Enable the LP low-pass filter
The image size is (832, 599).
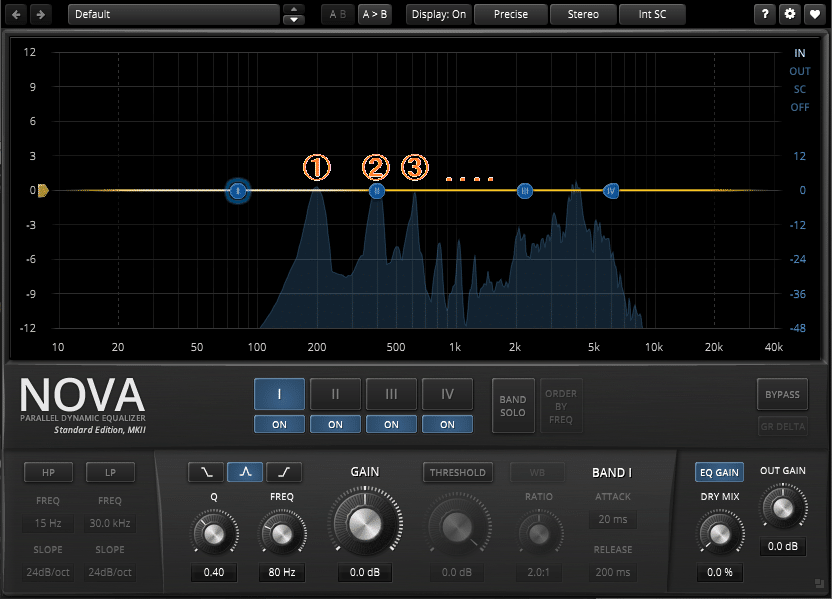(110, 472)
